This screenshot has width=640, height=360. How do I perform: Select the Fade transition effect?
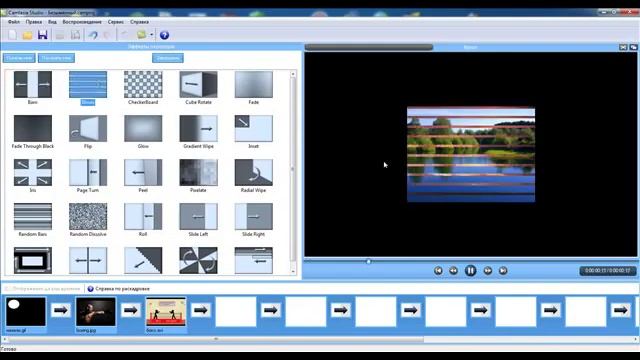(253, 84)
